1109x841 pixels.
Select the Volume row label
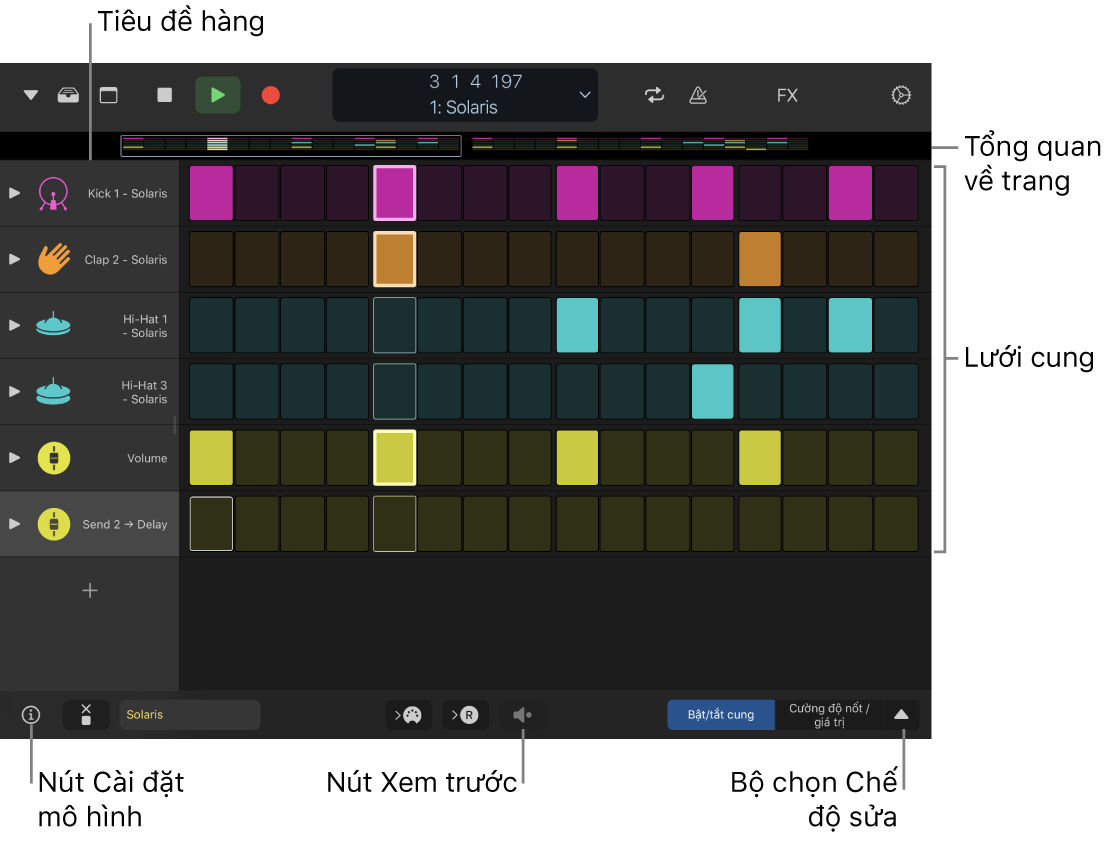[147, 458]
